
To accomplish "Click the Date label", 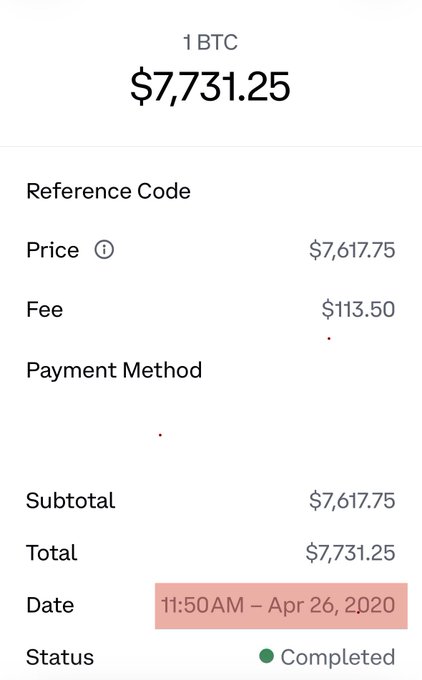I will [50, 605].
